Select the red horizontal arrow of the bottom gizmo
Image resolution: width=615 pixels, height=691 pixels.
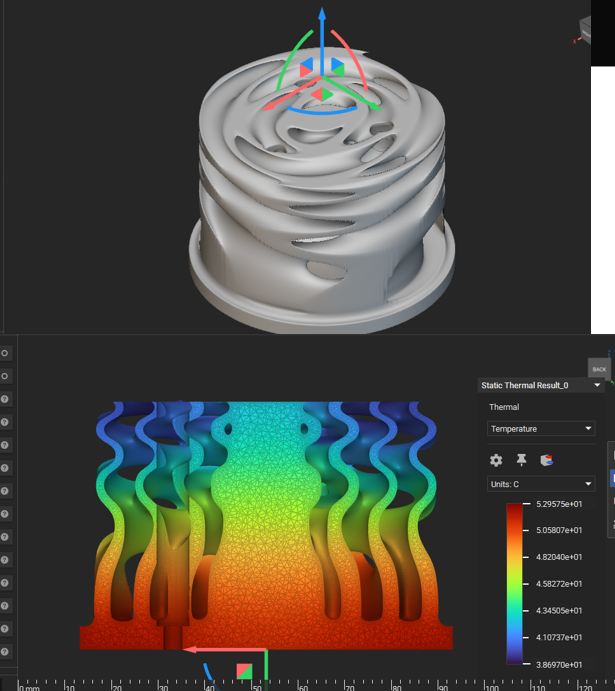pos(215,649)
